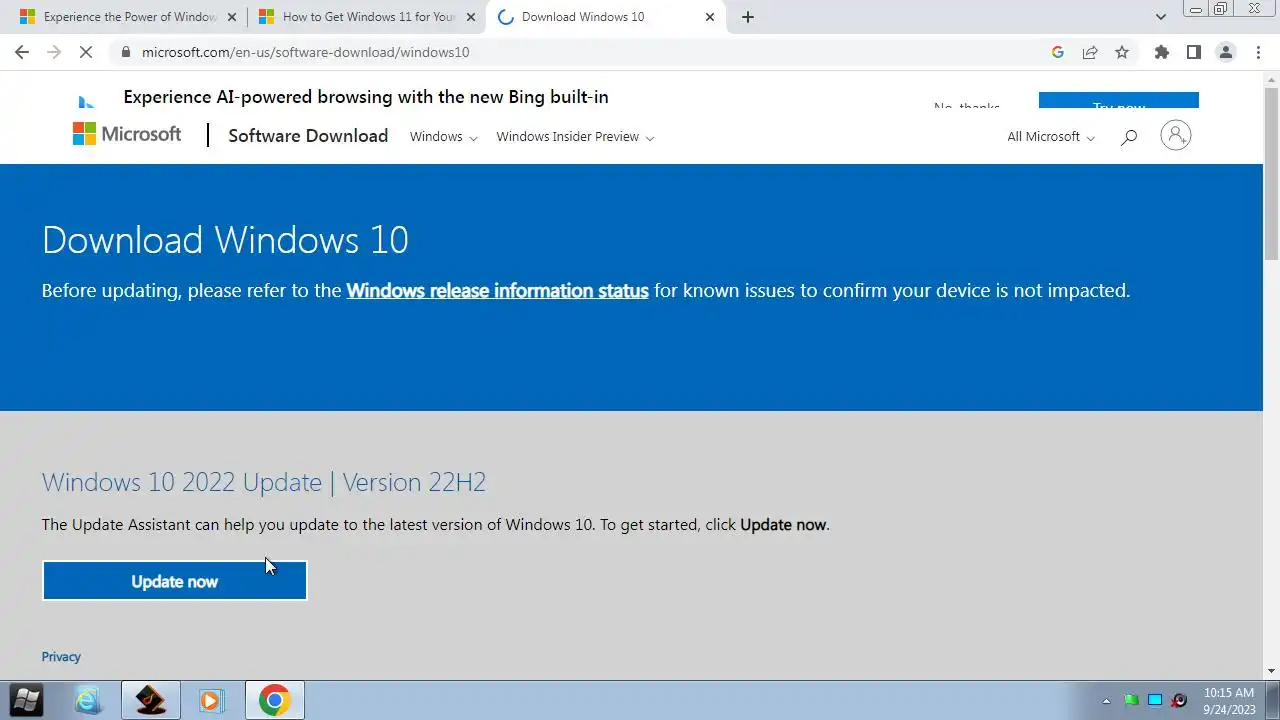The image size is (1280, 720).
Task: Click the Microsoft logo
Action: [x=127, y=134]
